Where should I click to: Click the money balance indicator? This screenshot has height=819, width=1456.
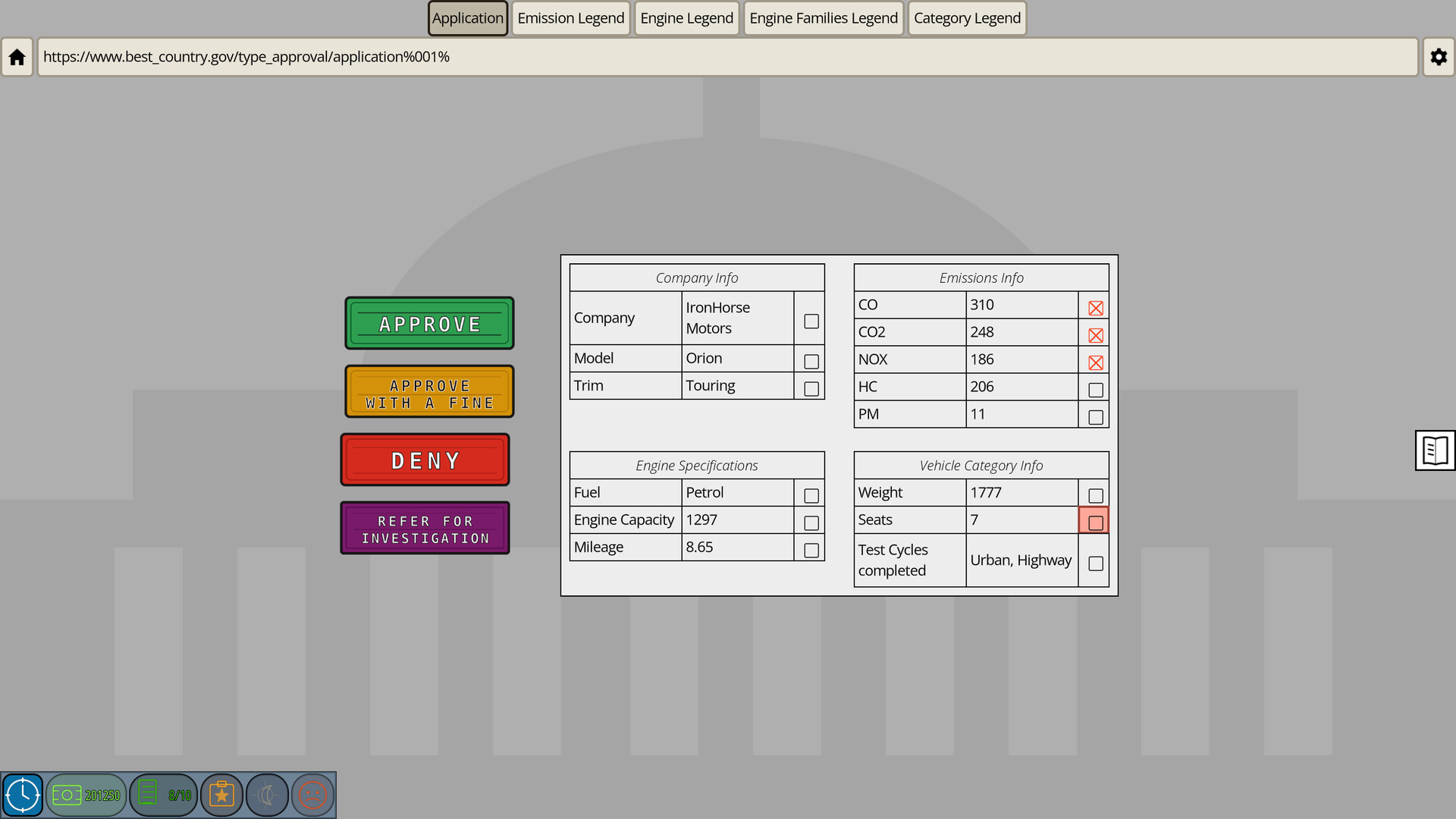pos(86,795)
